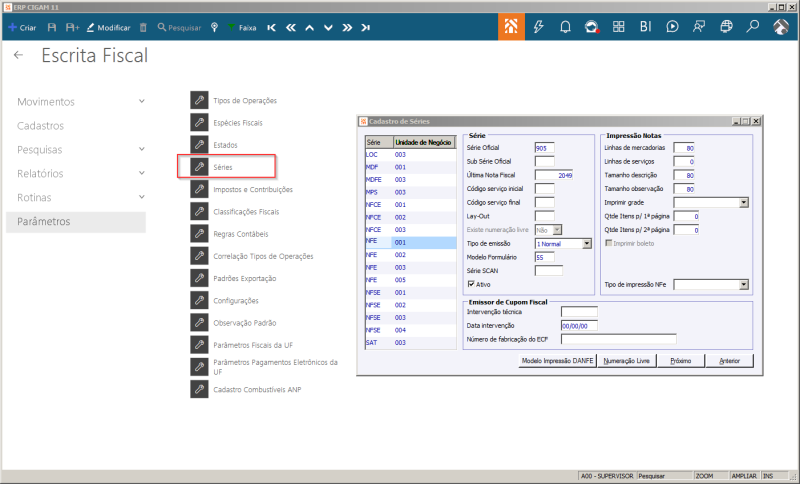Screen dimensions: 800x484
Task: Click the globe icon in top bar
Action: coord(726,27)
